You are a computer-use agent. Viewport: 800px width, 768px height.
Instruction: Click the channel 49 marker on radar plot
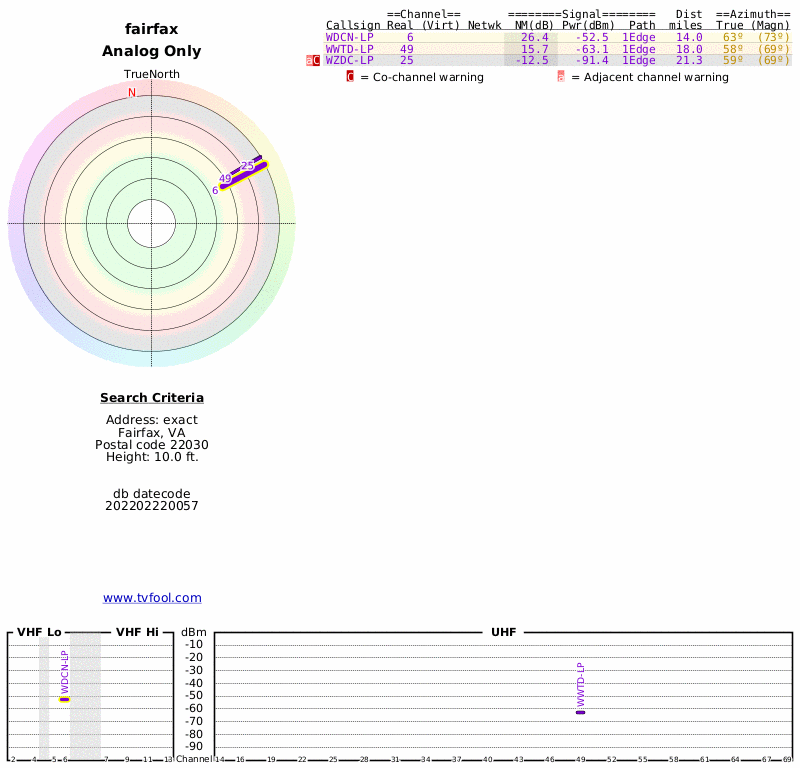tap(225, 178)
